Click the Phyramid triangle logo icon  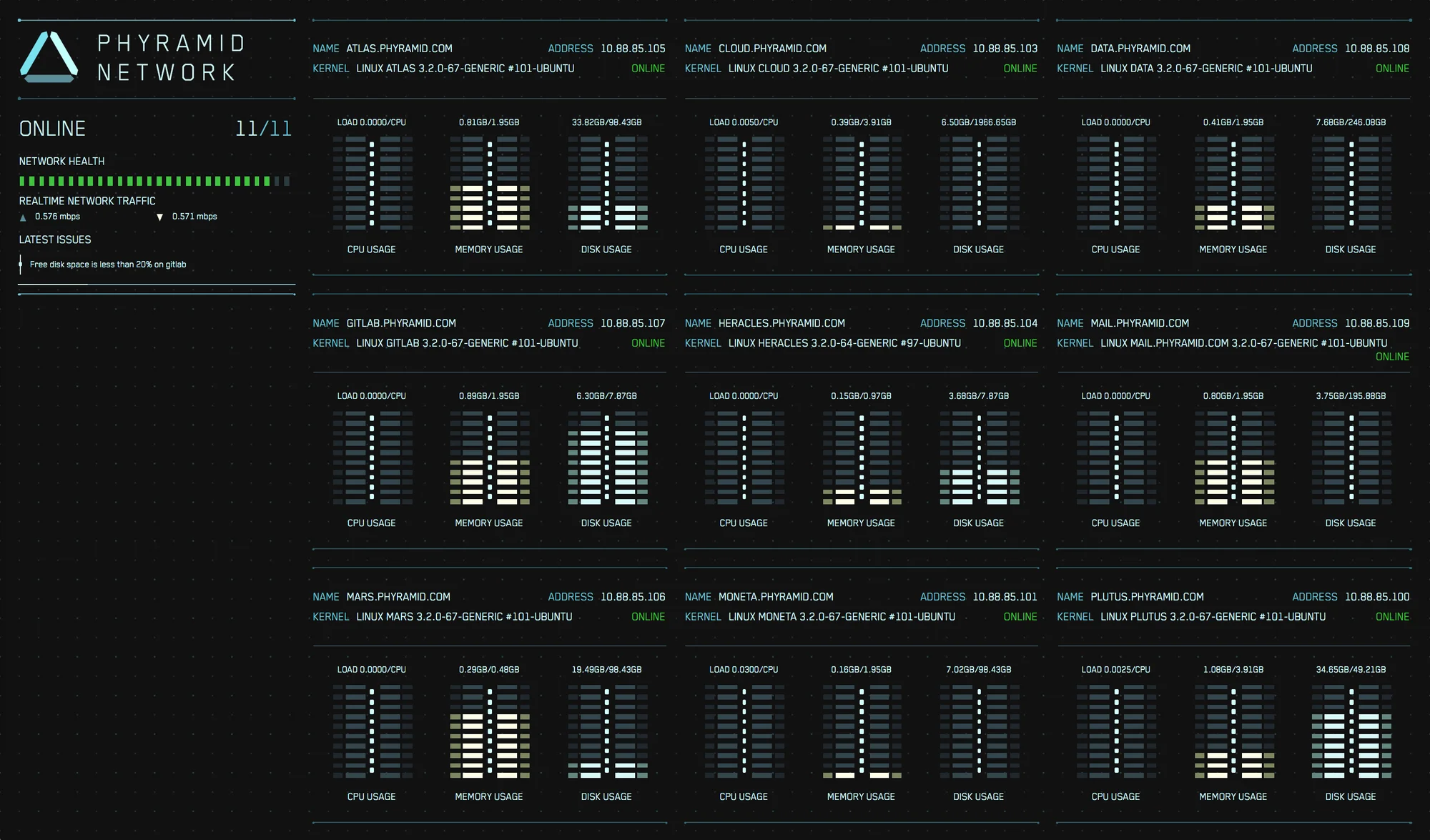(49, 56)
